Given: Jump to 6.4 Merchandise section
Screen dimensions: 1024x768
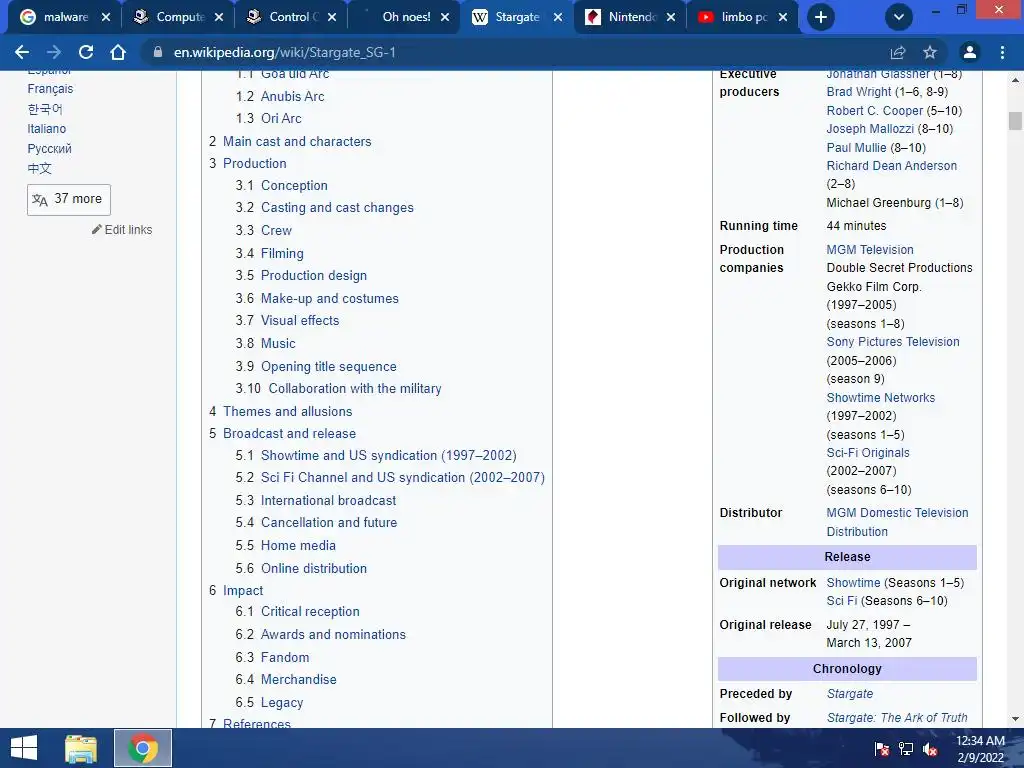Looking at the screenshot, I should (286, 679).
